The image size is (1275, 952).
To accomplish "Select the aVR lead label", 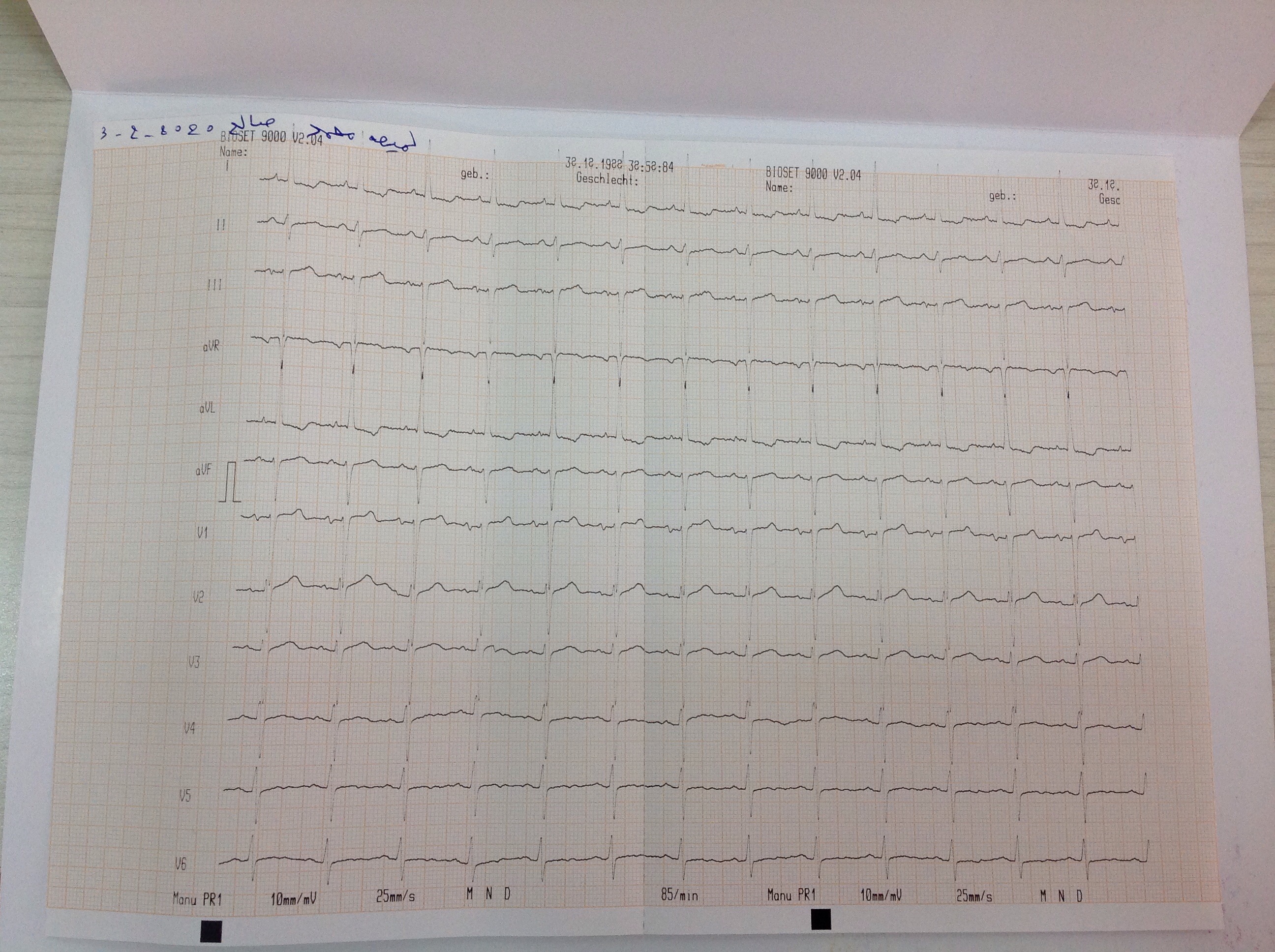I will [x=211, y=347].
